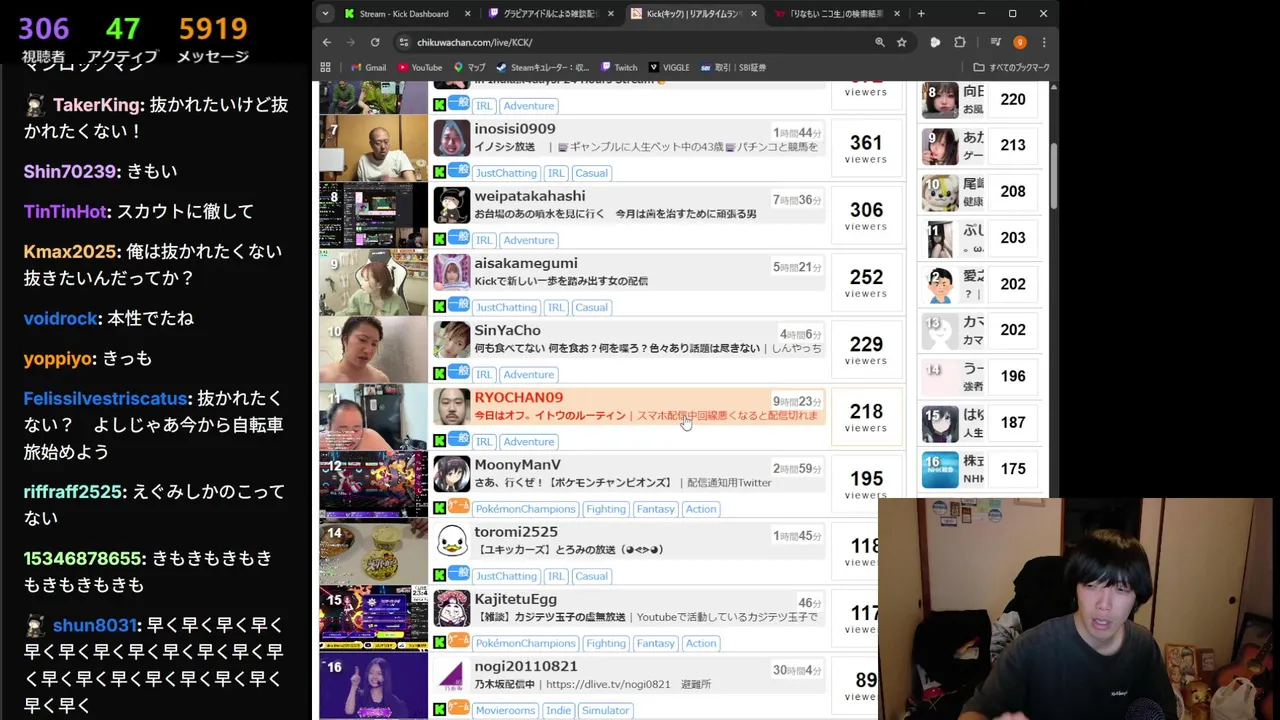Click voidrock username in chat
Viewport: 1280px width, 720px height.
coord(61,318)
